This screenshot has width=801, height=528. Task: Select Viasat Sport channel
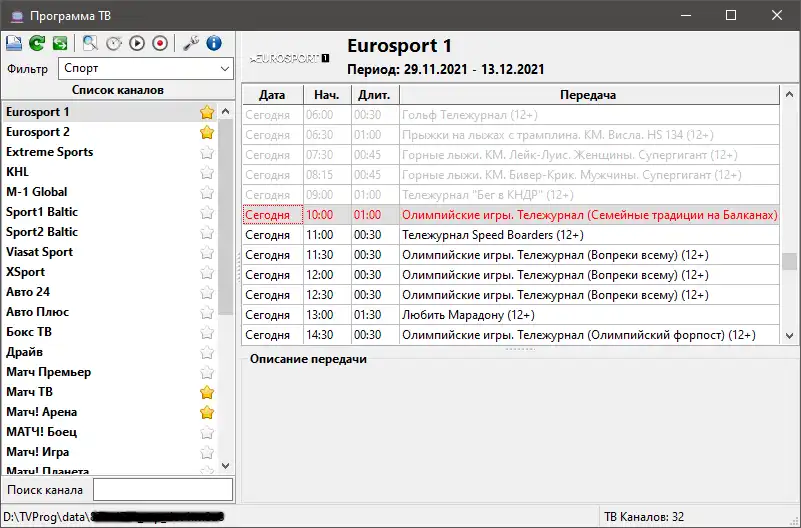click(x=110, y=252)
